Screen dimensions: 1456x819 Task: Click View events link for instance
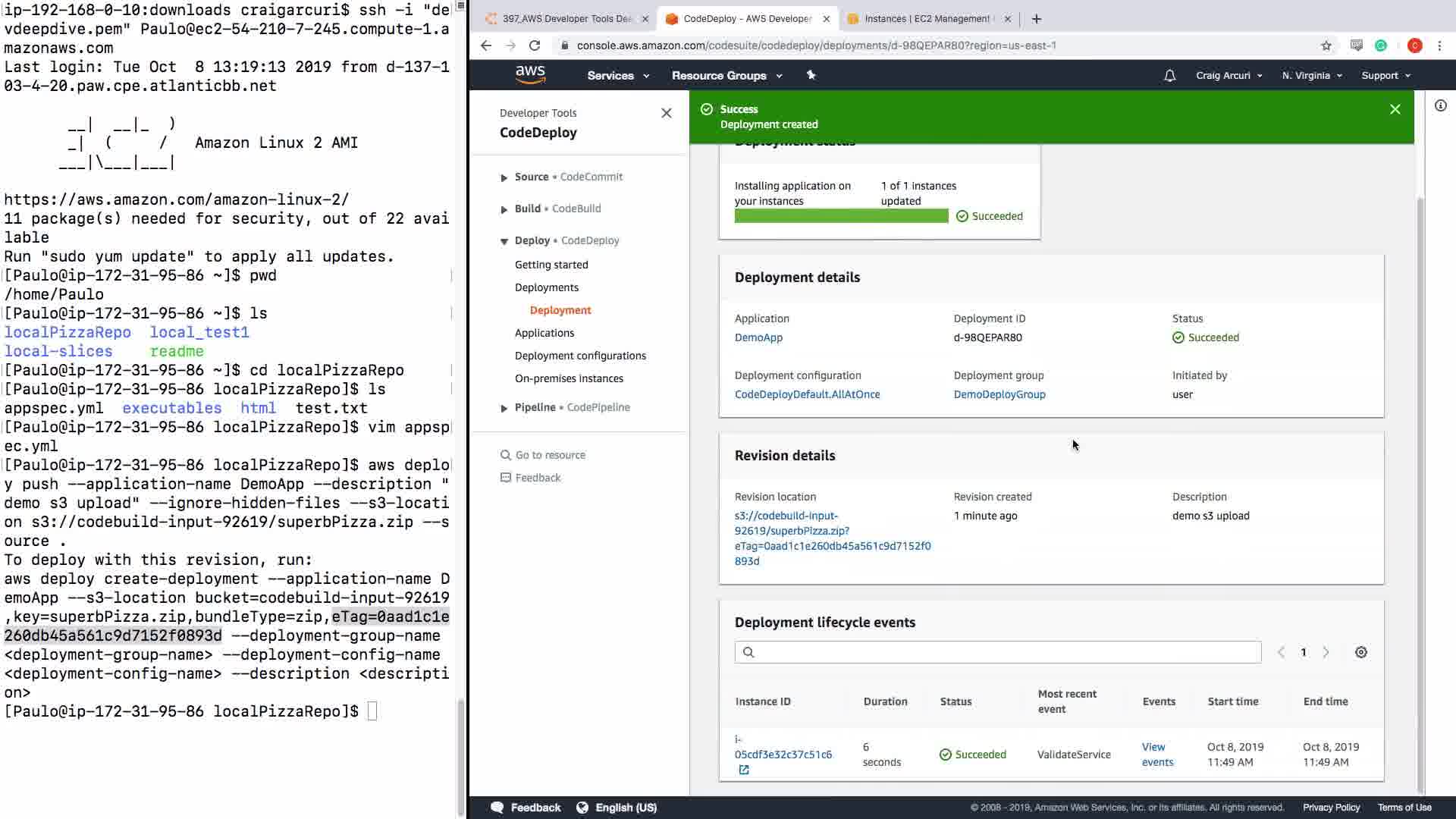[x=1156, y=755]
